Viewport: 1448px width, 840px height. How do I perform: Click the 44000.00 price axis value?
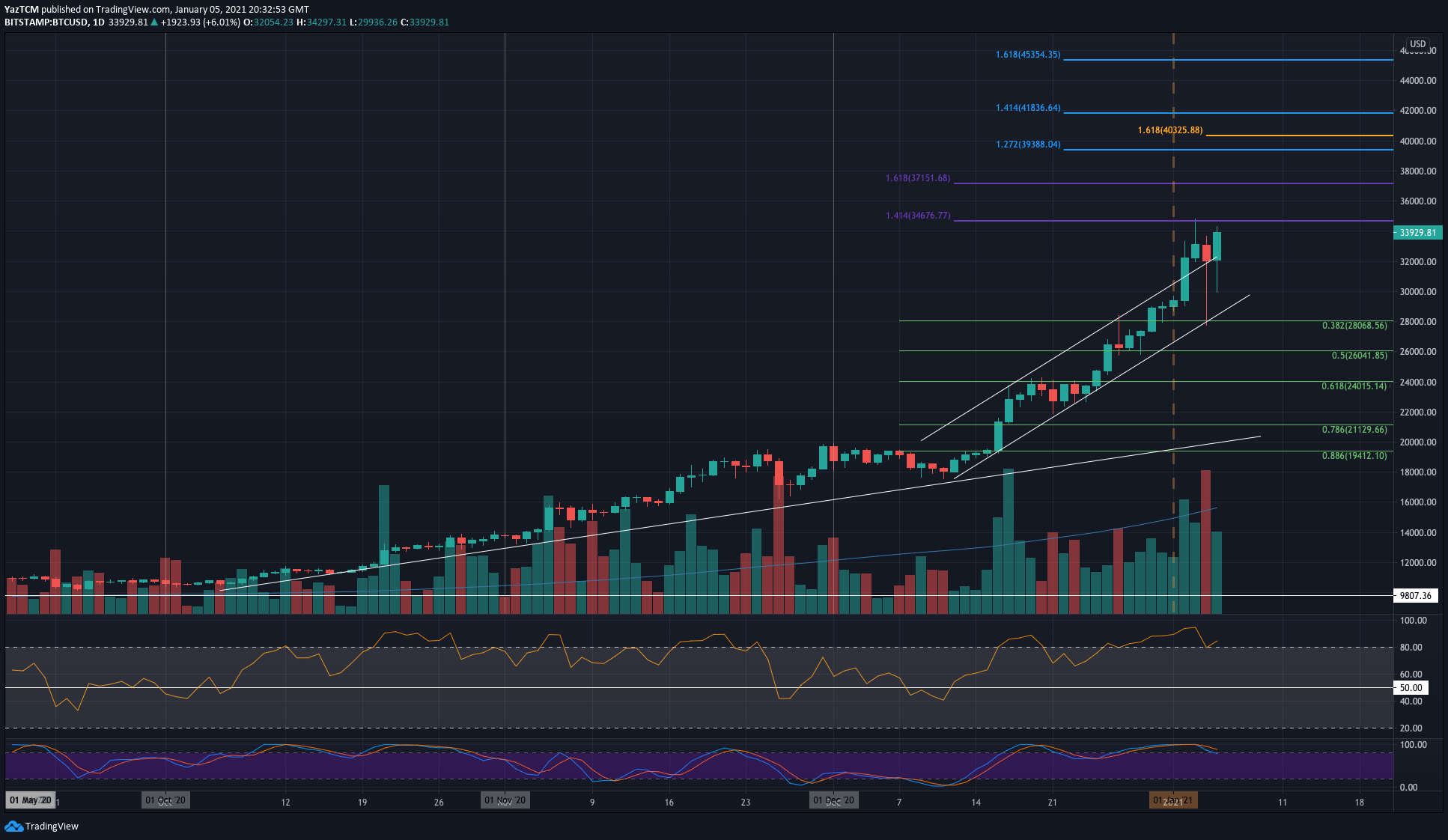[1418, 81]
